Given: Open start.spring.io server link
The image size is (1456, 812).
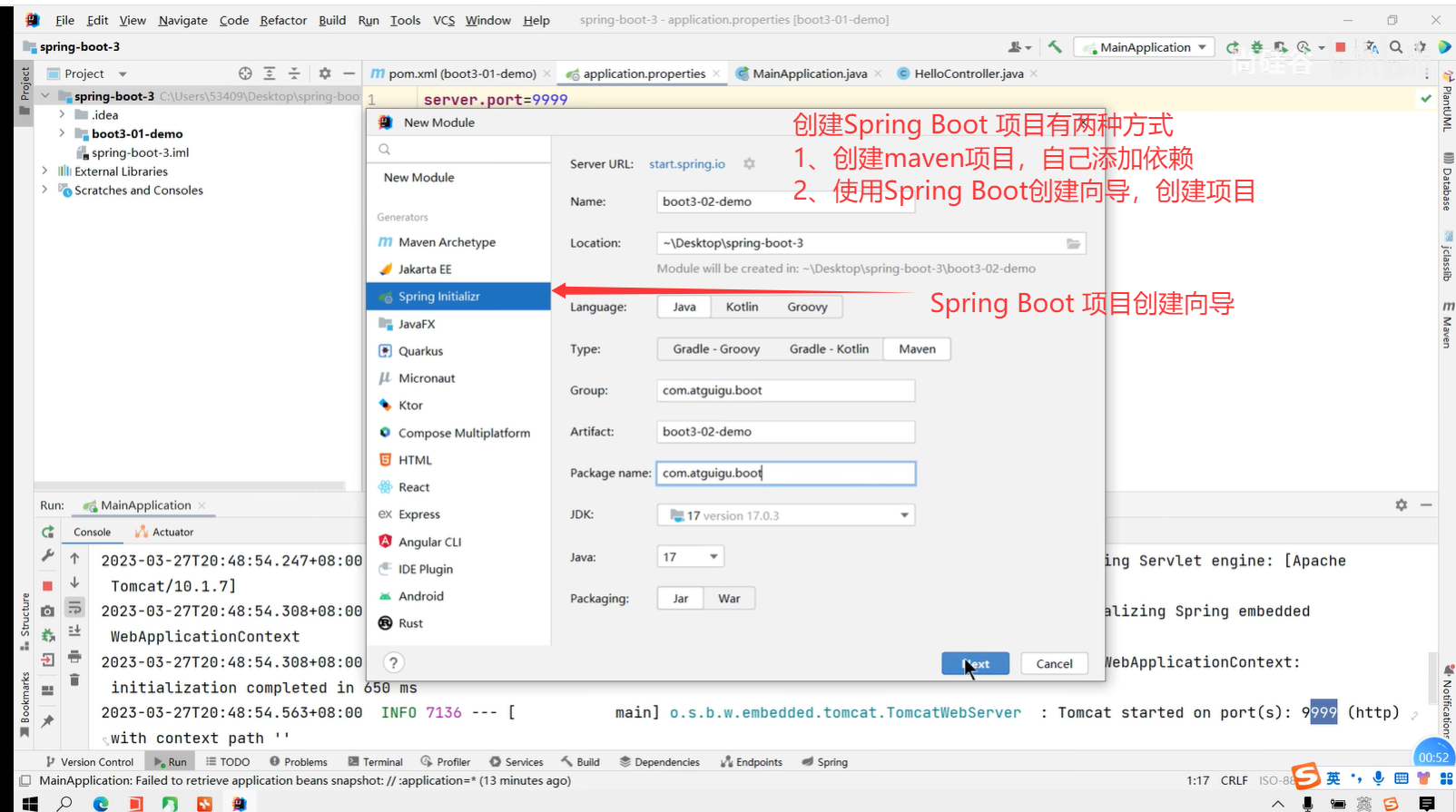Looking at the screenshot, I should pyautogui.click(x=687, y=164).
